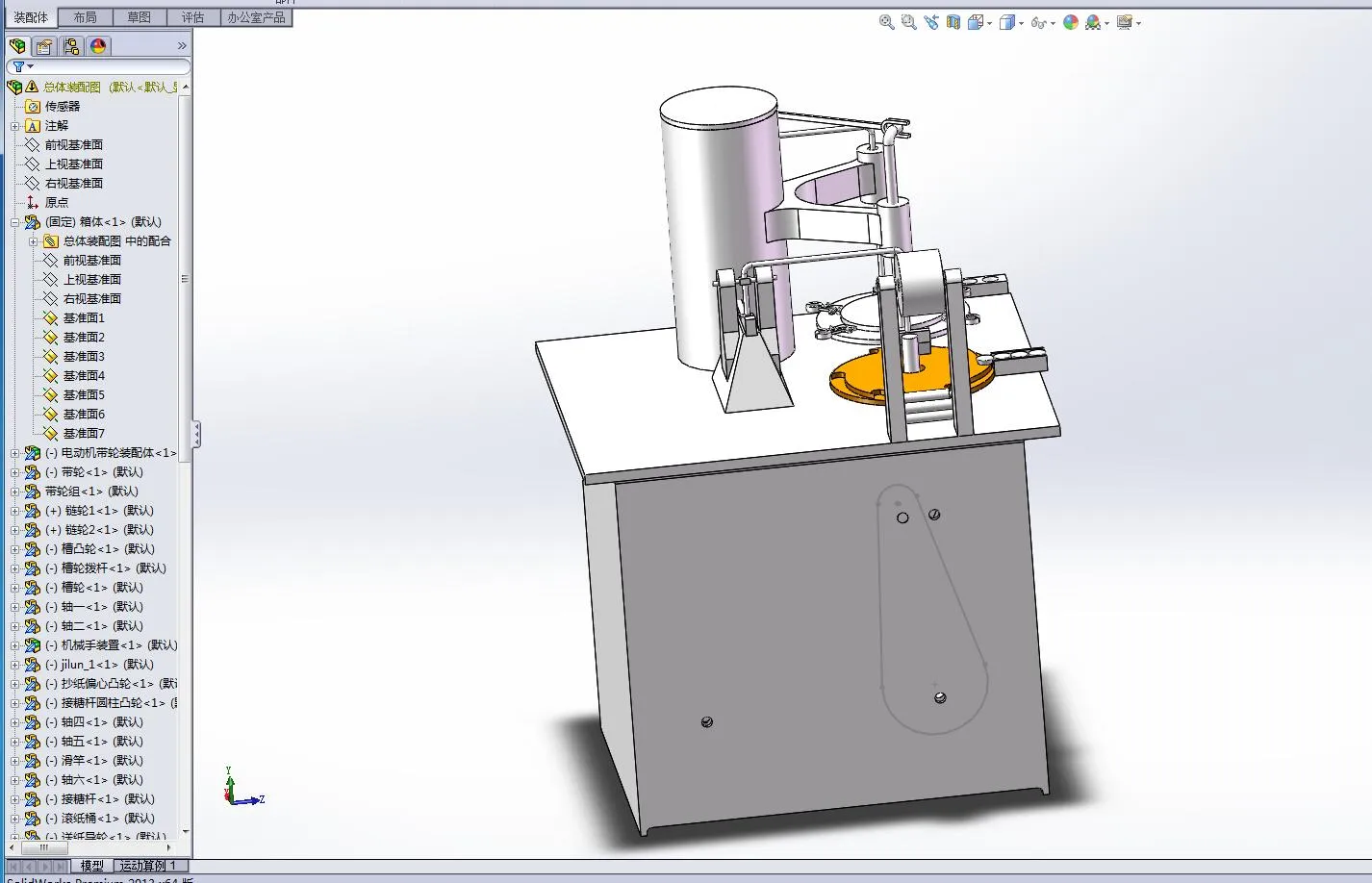Open the Apply Scene dropdown arrow
This screenshot has height=883, width=1372.
1107,23
